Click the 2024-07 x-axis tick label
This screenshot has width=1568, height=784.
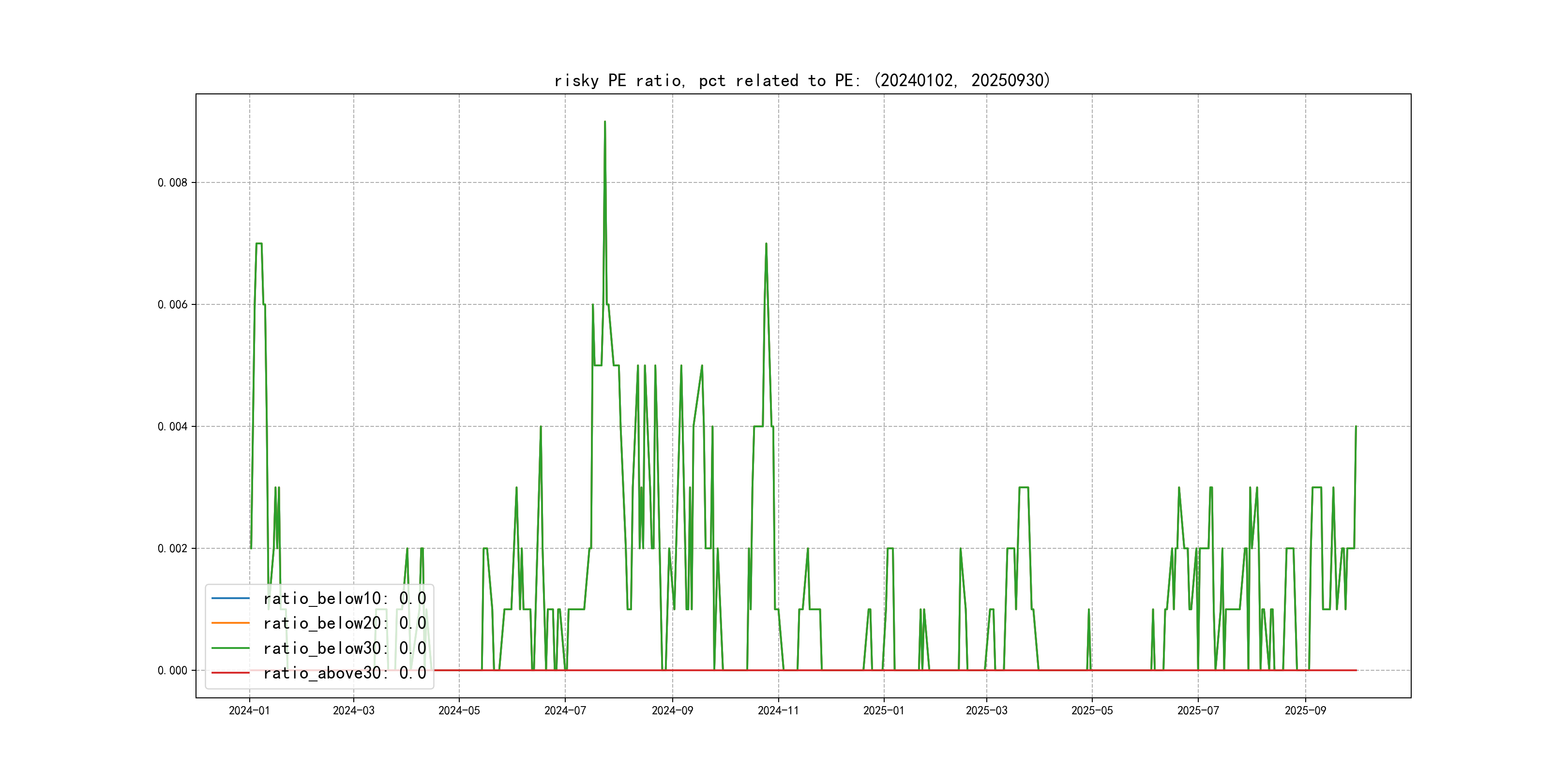(565, 711)
